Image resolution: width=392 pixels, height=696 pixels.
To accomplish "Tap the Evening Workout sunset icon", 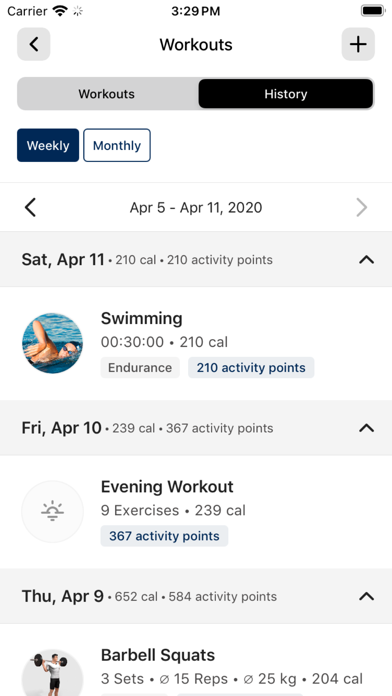I will tap(52, 511).
